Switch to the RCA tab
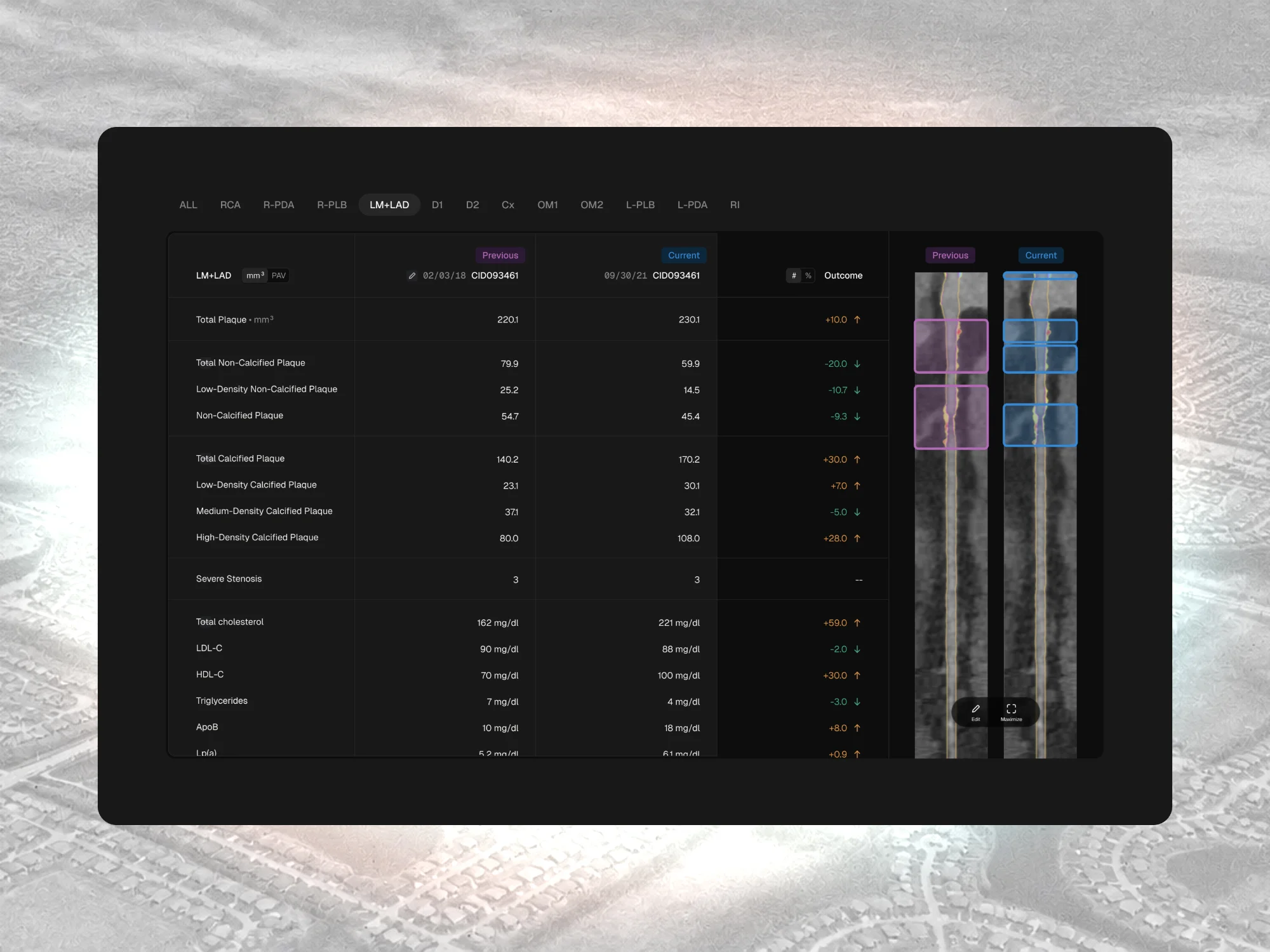Screen dimensions: 1270x952 [231, 205]
